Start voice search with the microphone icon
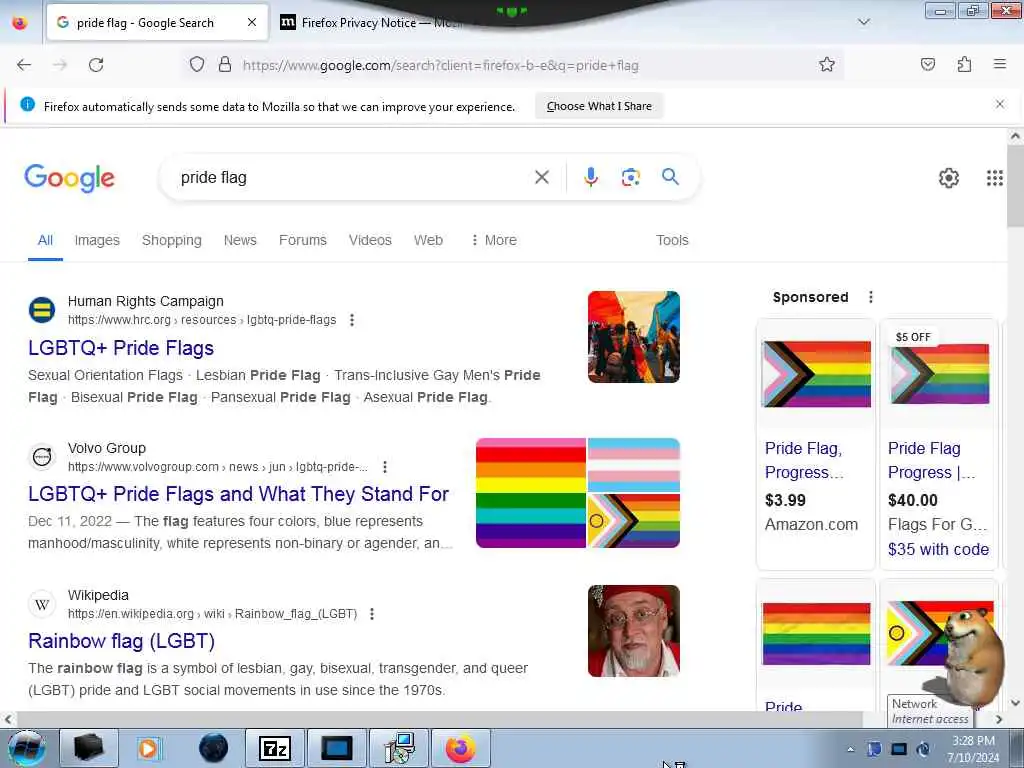This screenshot has width=1024, height=768. pos(590,177)
